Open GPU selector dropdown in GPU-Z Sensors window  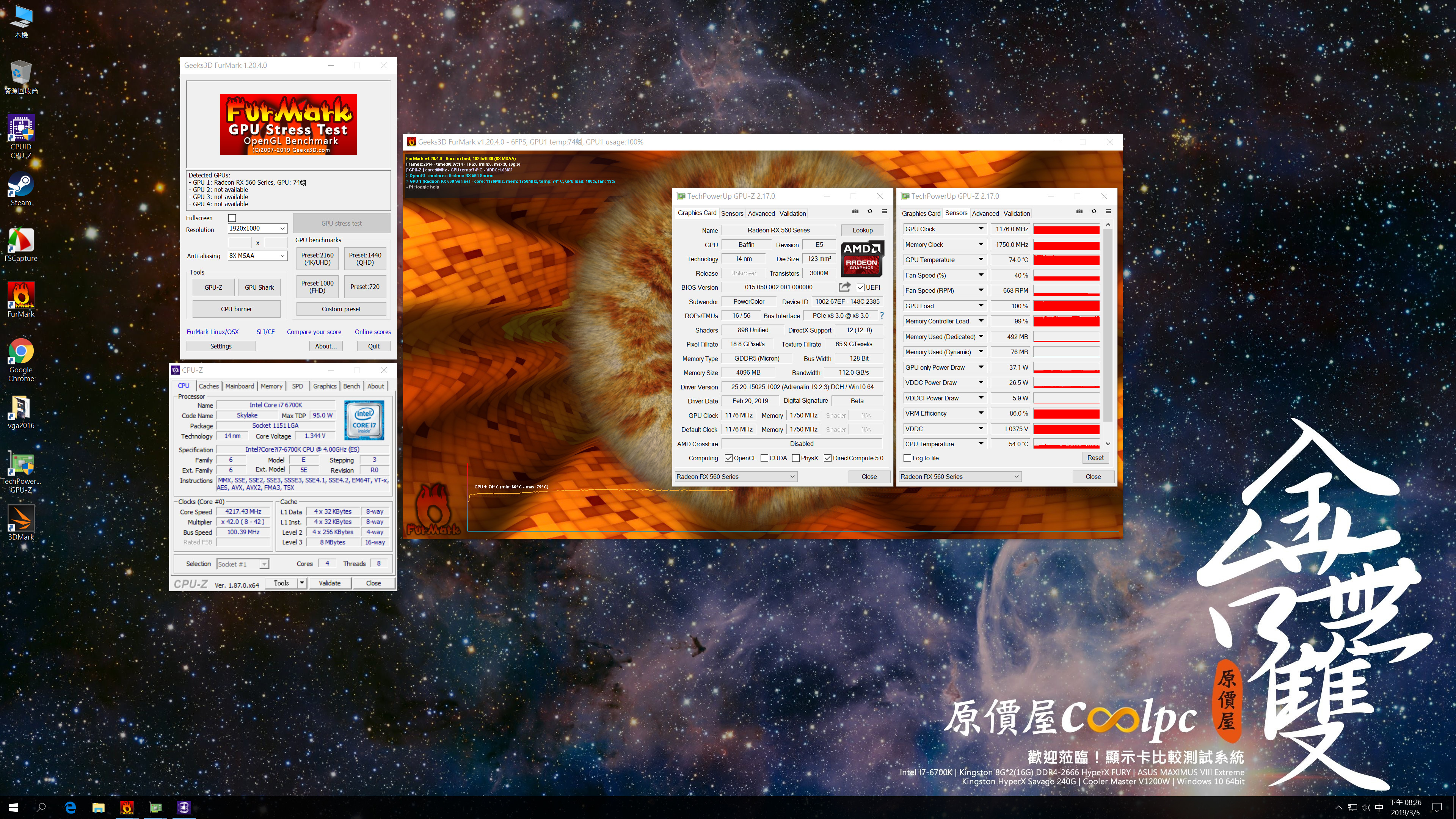[960, 477]
